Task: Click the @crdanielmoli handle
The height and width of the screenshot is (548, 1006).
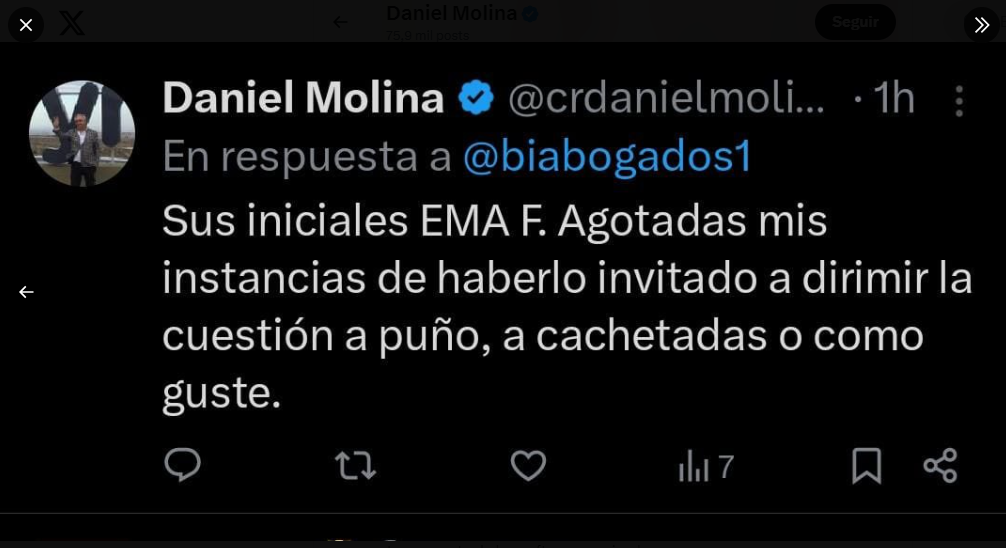Action: pos(666,98)
